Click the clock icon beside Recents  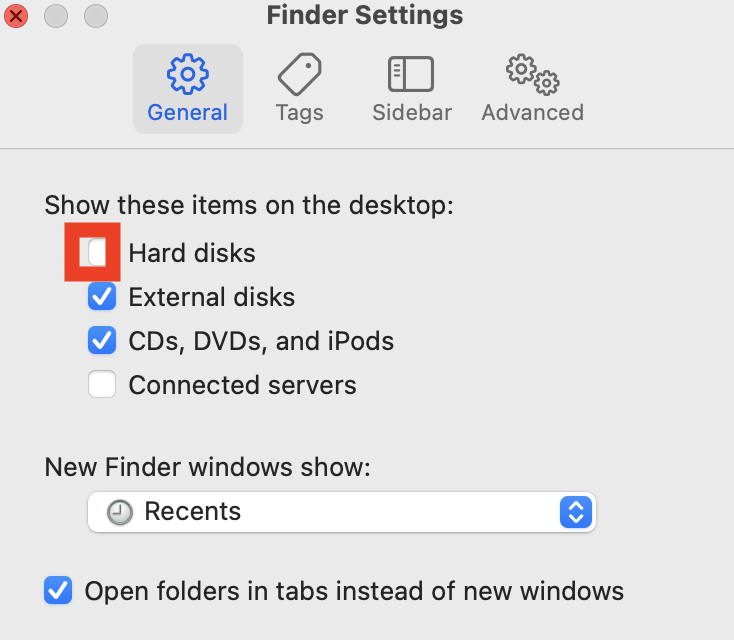click(x=120, y=512)
